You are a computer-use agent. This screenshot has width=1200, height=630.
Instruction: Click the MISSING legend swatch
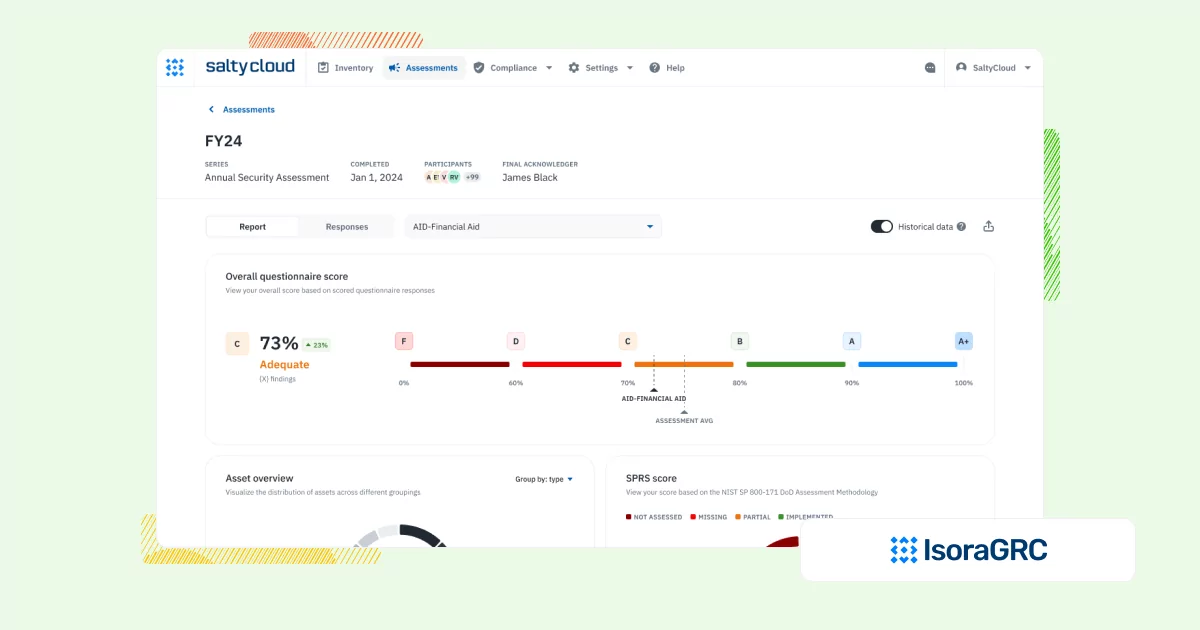pos(693,517)
